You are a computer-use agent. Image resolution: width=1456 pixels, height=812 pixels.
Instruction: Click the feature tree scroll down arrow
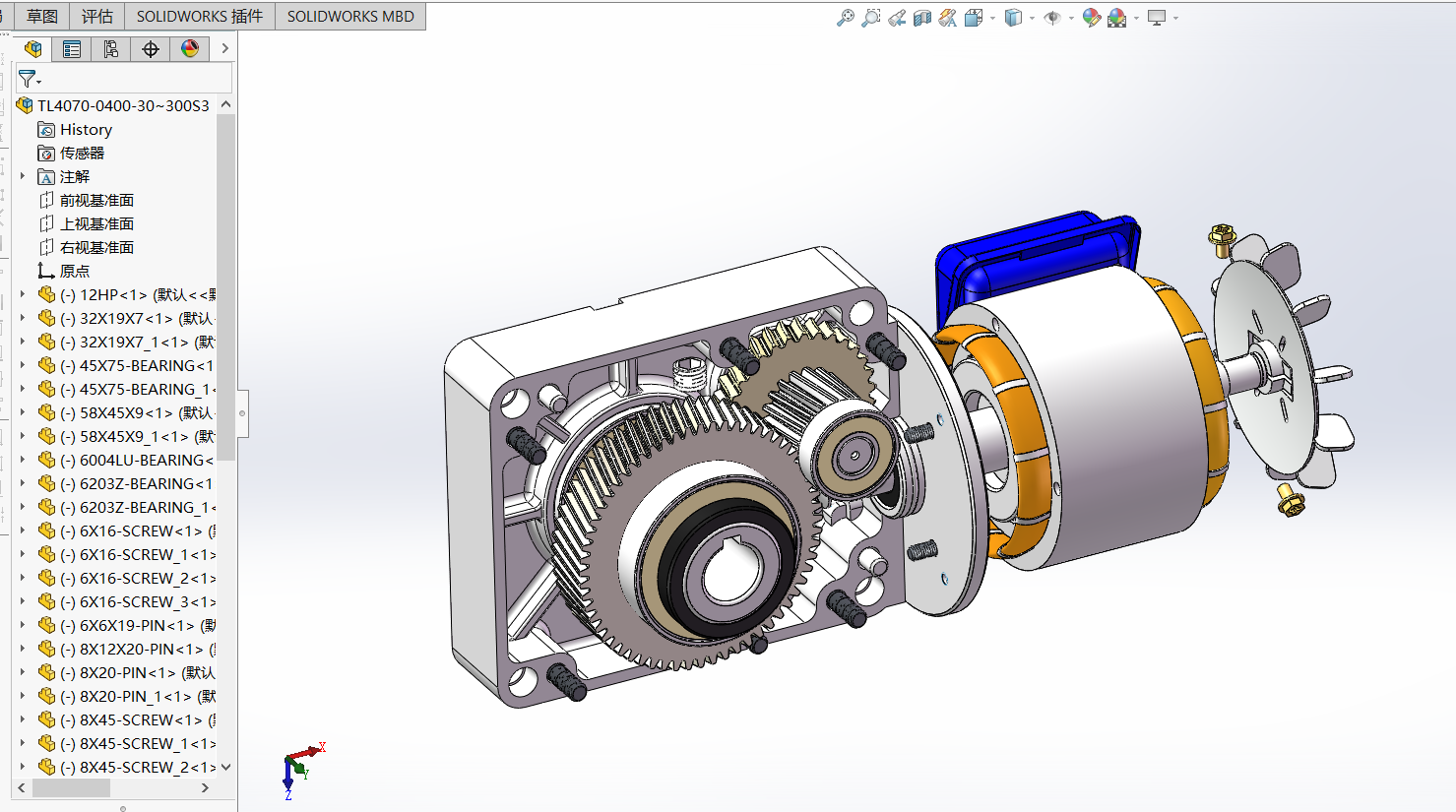click(x=225, y=767)
